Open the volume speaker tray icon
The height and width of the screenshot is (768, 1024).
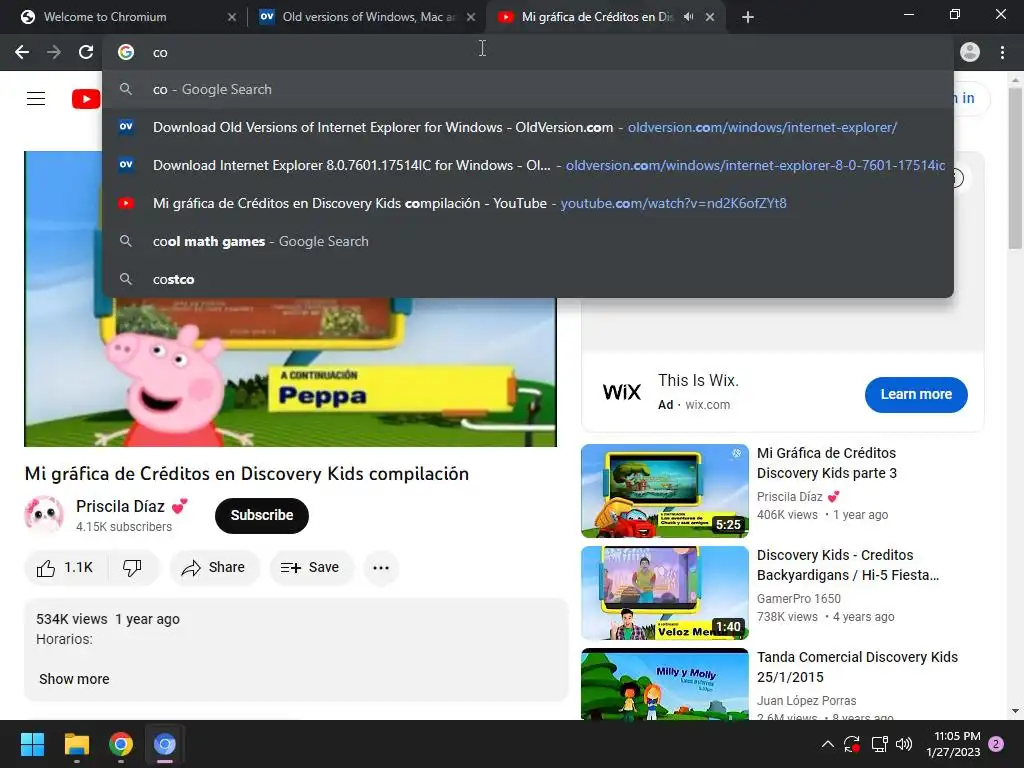[904, 744]
